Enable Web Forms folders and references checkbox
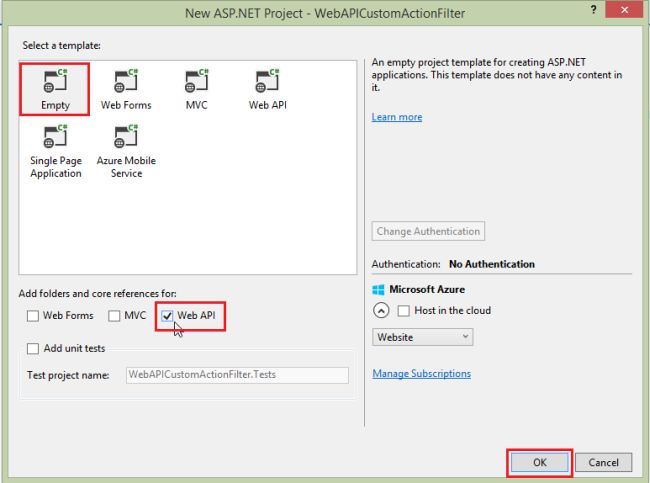Screen dimensions: 650x483 click(x=33, y=316)
